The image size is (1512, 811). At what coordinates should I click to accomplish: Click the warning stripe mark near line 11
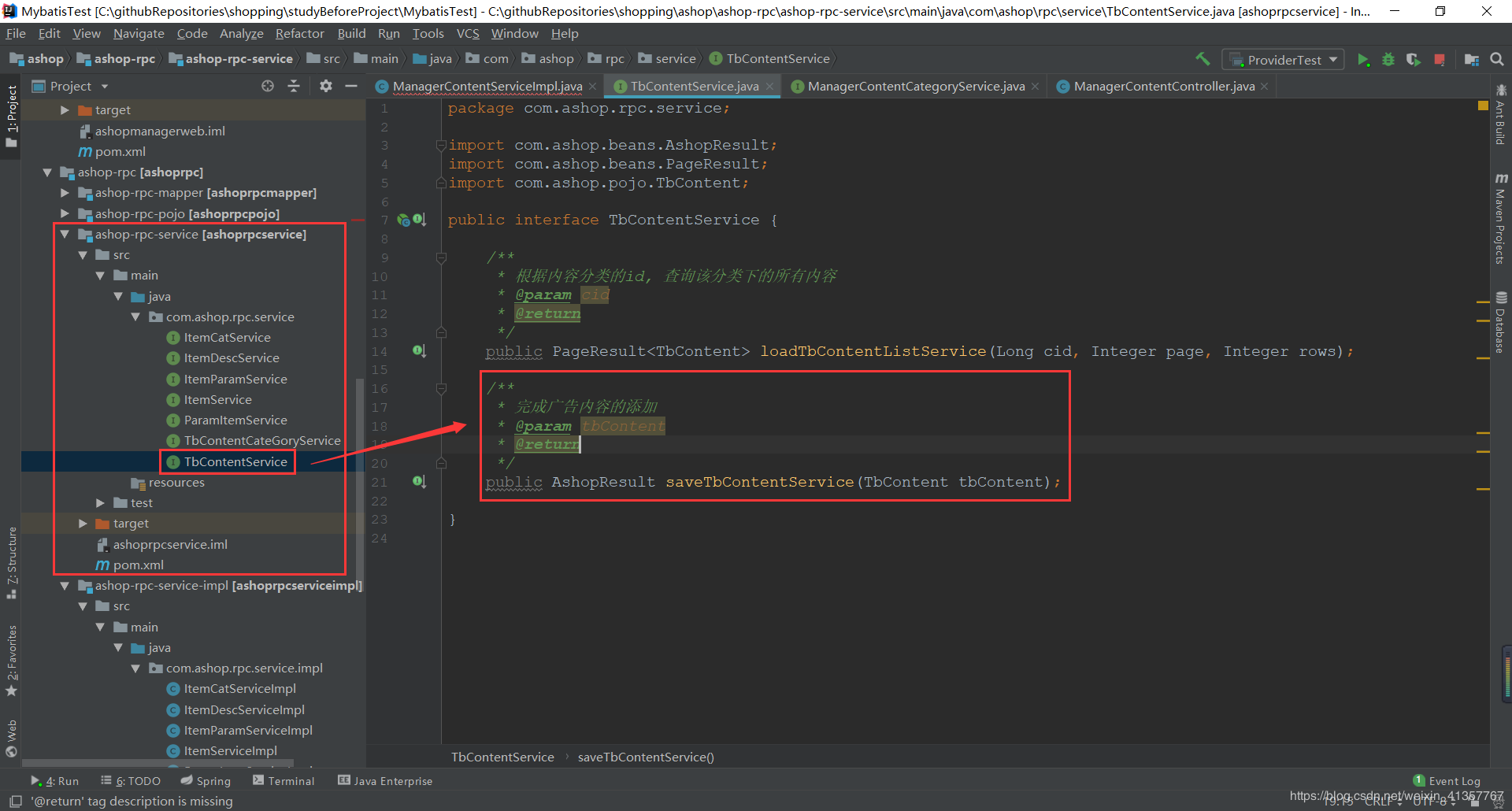point(1483,302)
